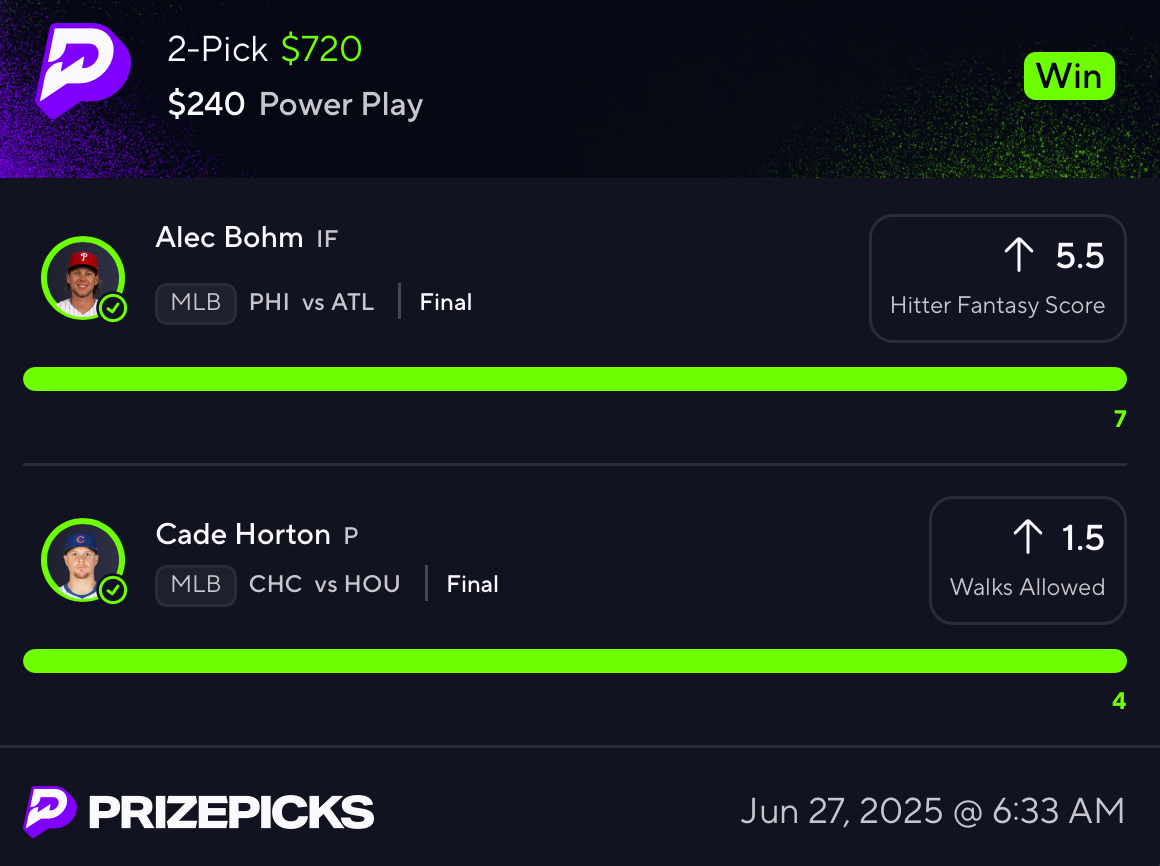Click the PrizePicks footer logo icon
This screenshot has height=866, width=1160.
pos(50,811)
